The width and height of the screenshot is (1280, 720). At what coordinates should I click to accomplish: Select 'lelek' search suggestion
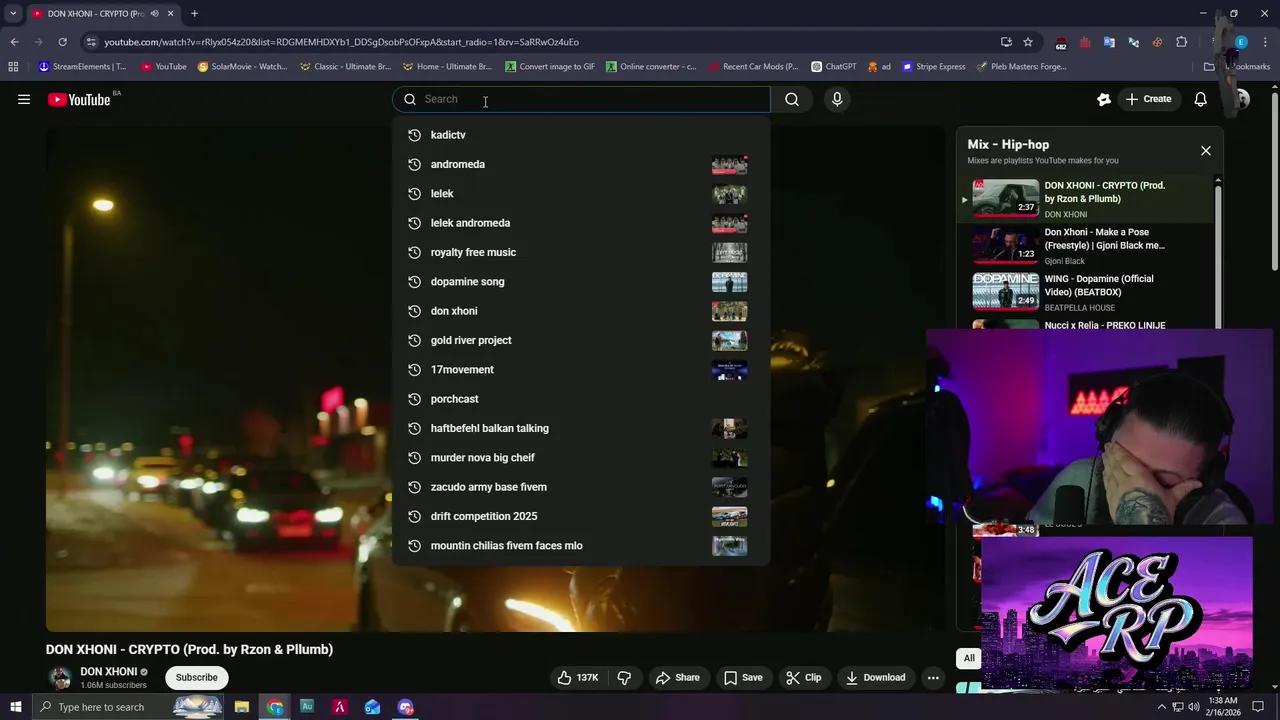581,193
